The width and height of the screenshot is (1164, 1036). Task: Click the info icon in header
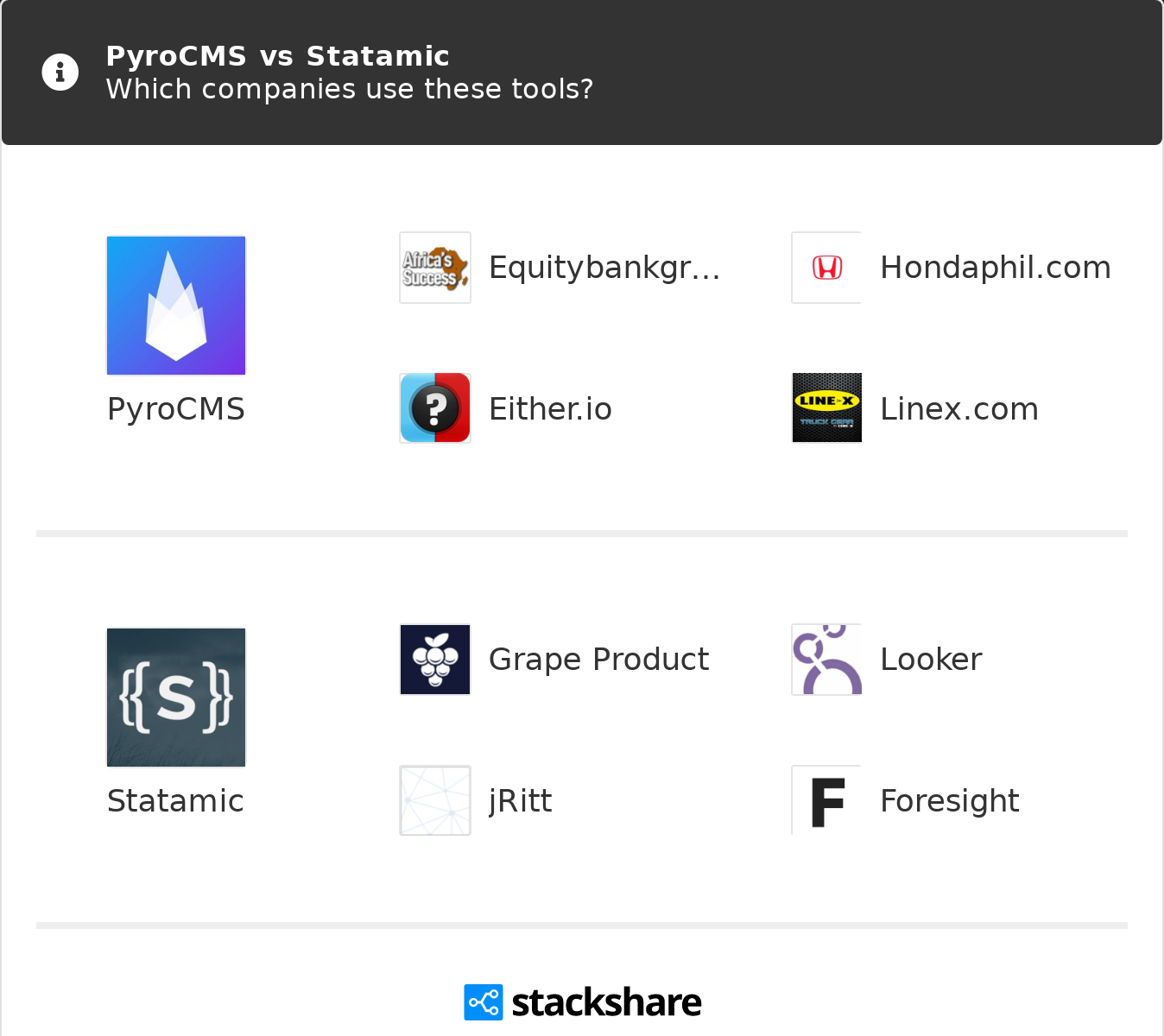coord(60,73)
